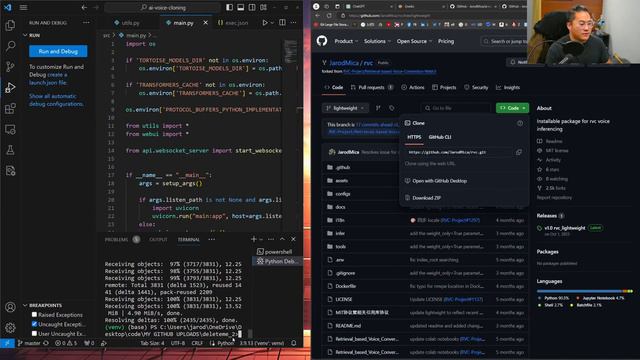Open the PROBLEMS panel tab
The image size is (640, 360).
pos(116,240)
